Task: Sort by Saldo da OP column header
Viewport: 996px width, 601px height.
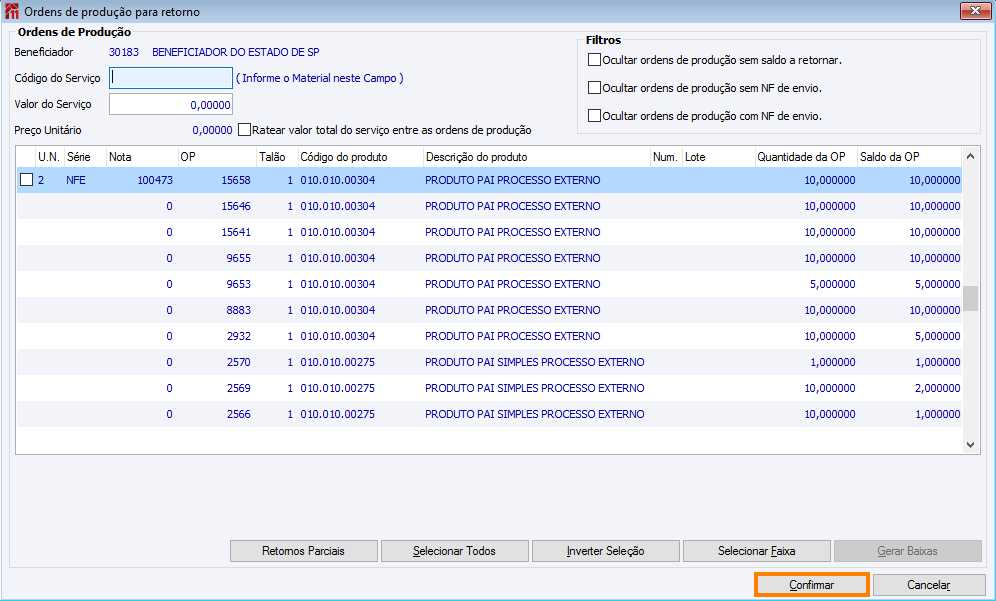Action: [x=910, y=157]
